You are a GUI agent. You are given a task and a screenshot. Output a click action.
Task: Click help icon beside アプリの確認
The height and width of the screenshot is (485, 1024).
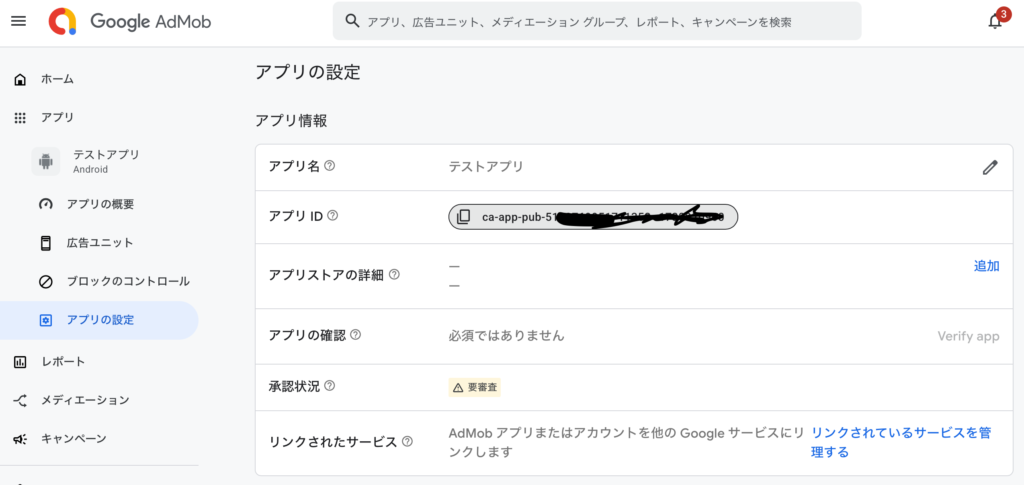[x=355, y=336]
